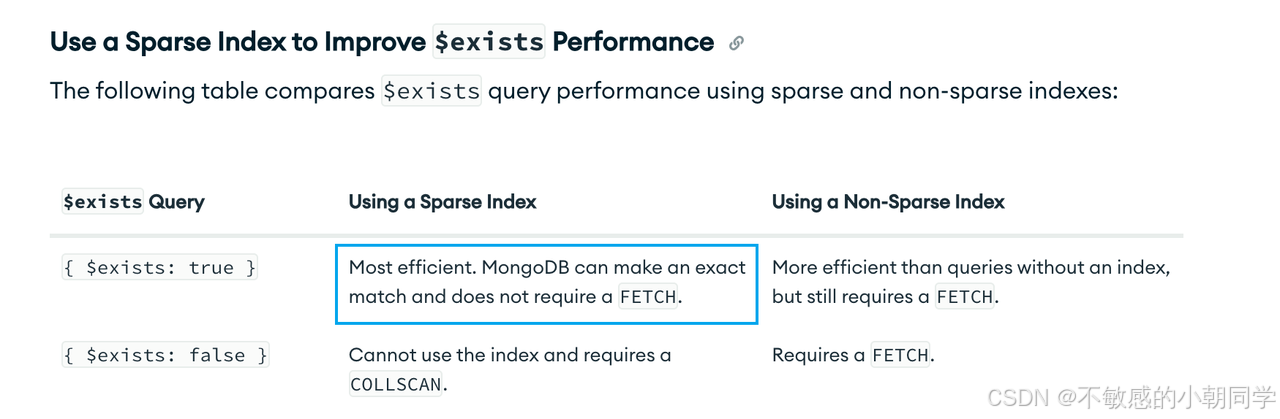Click the 'Cannot use the index' cell
Screen dimensions: 1280x419
coord(510,369)
